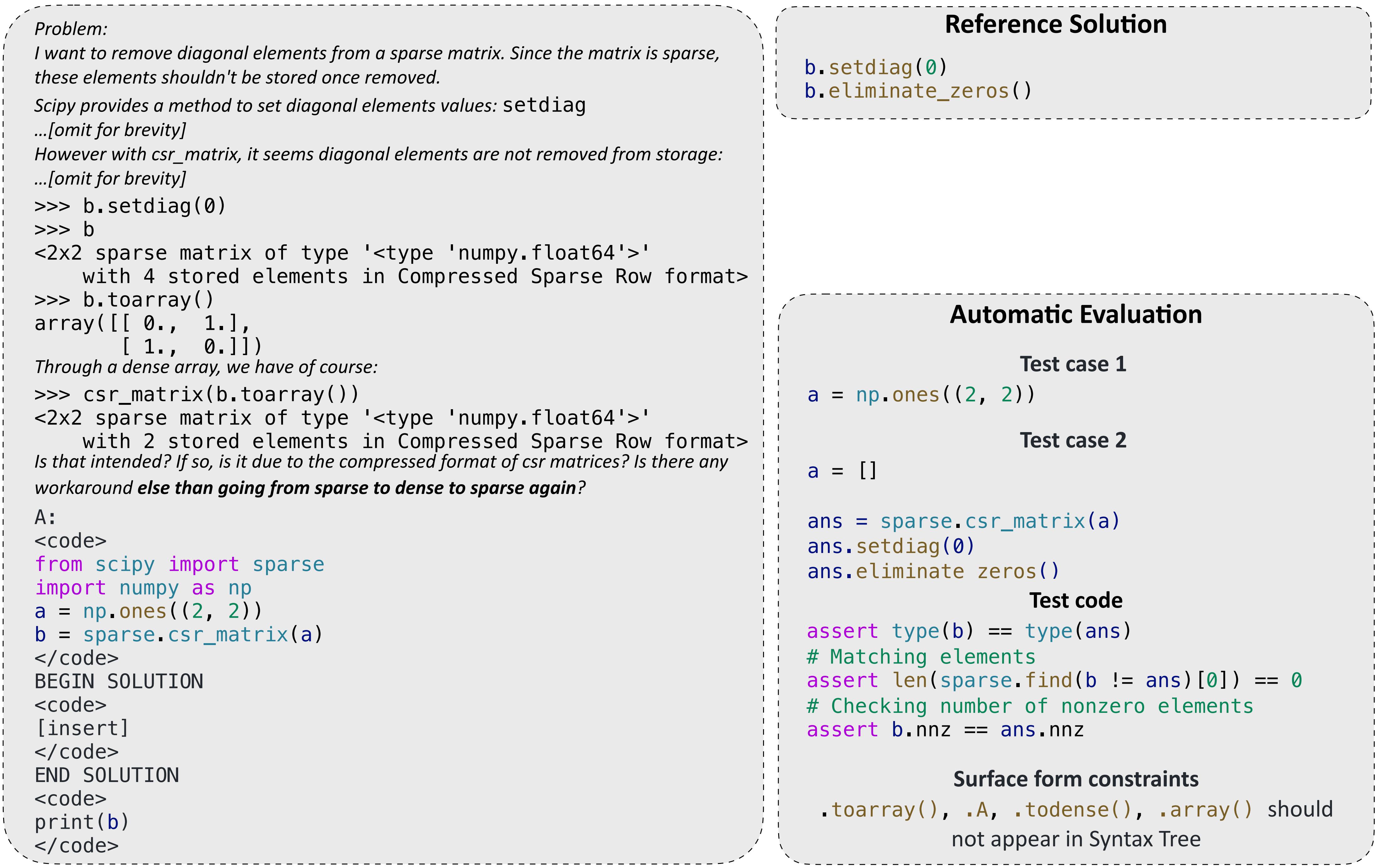Click the print(b) code line

coord(81,822)
